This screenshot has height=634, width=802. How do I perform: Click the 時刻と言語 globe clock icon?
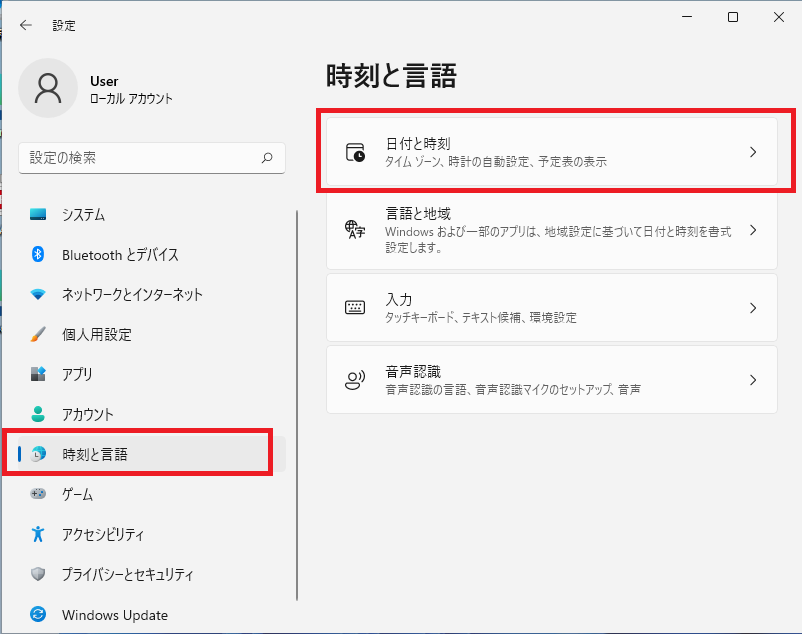[x=38, y=454]
